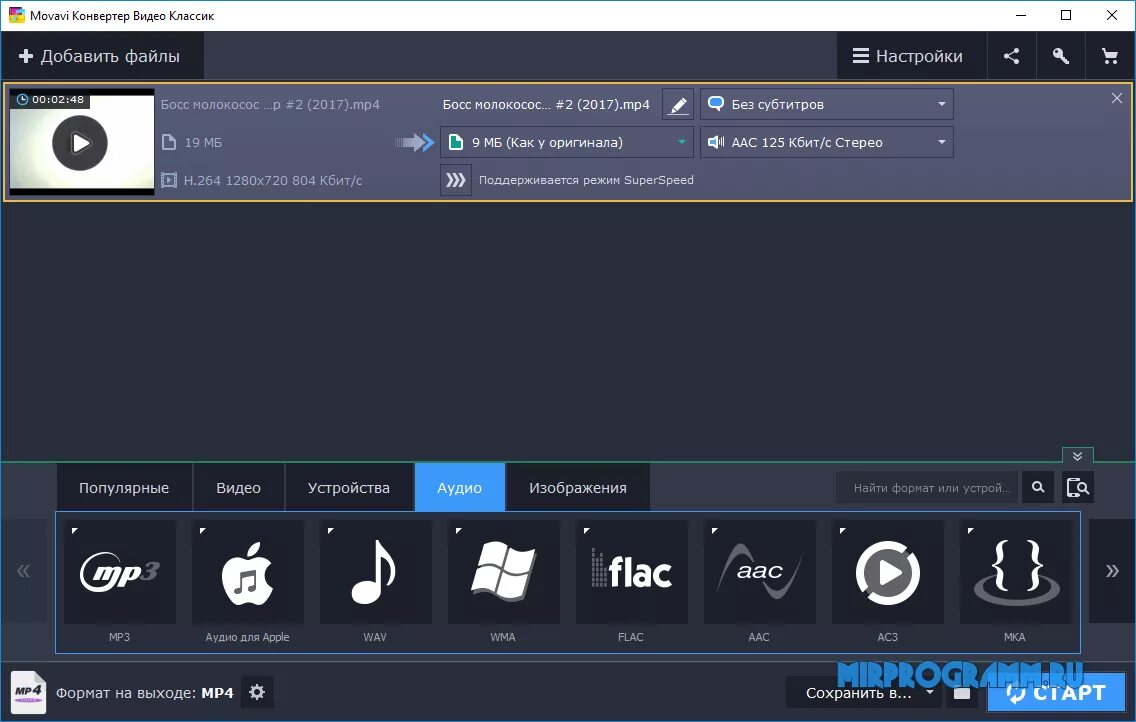The height and width of the screenshot is (722, 1136).
Task: Open the audio track dropdown AAC 125 Кбит/с
Action: click(827, 142)
